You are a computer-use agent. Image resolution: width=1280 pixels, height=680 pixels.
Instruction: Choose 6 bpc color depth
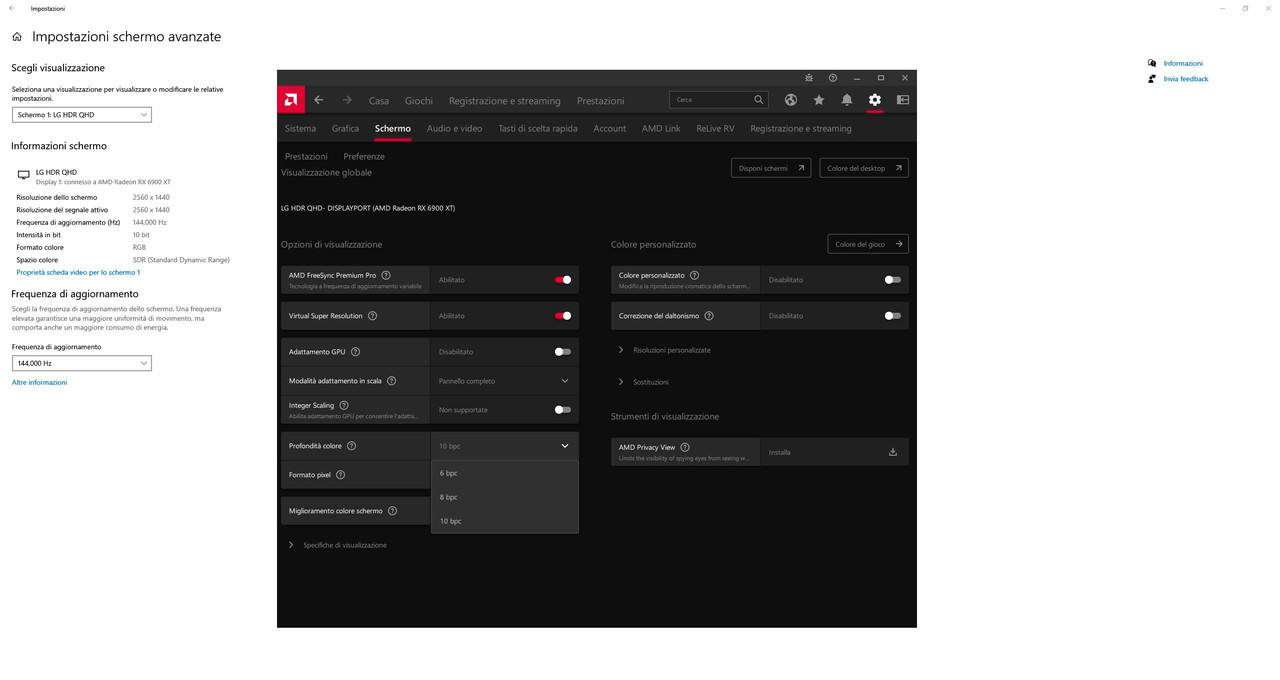[504, 473]
